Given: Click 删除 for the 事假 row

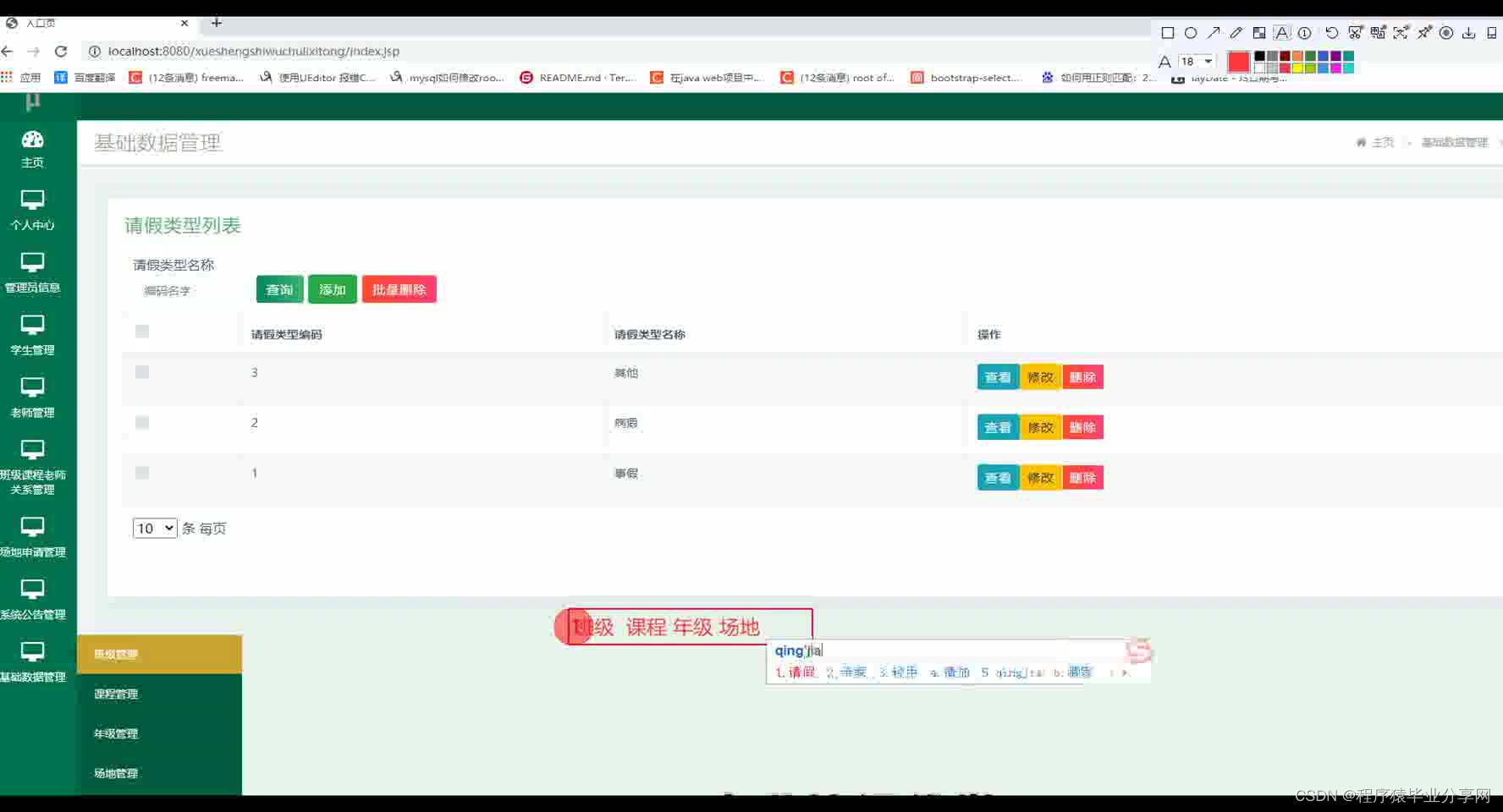Looking at the screenshot, I should coord(1082,478).
